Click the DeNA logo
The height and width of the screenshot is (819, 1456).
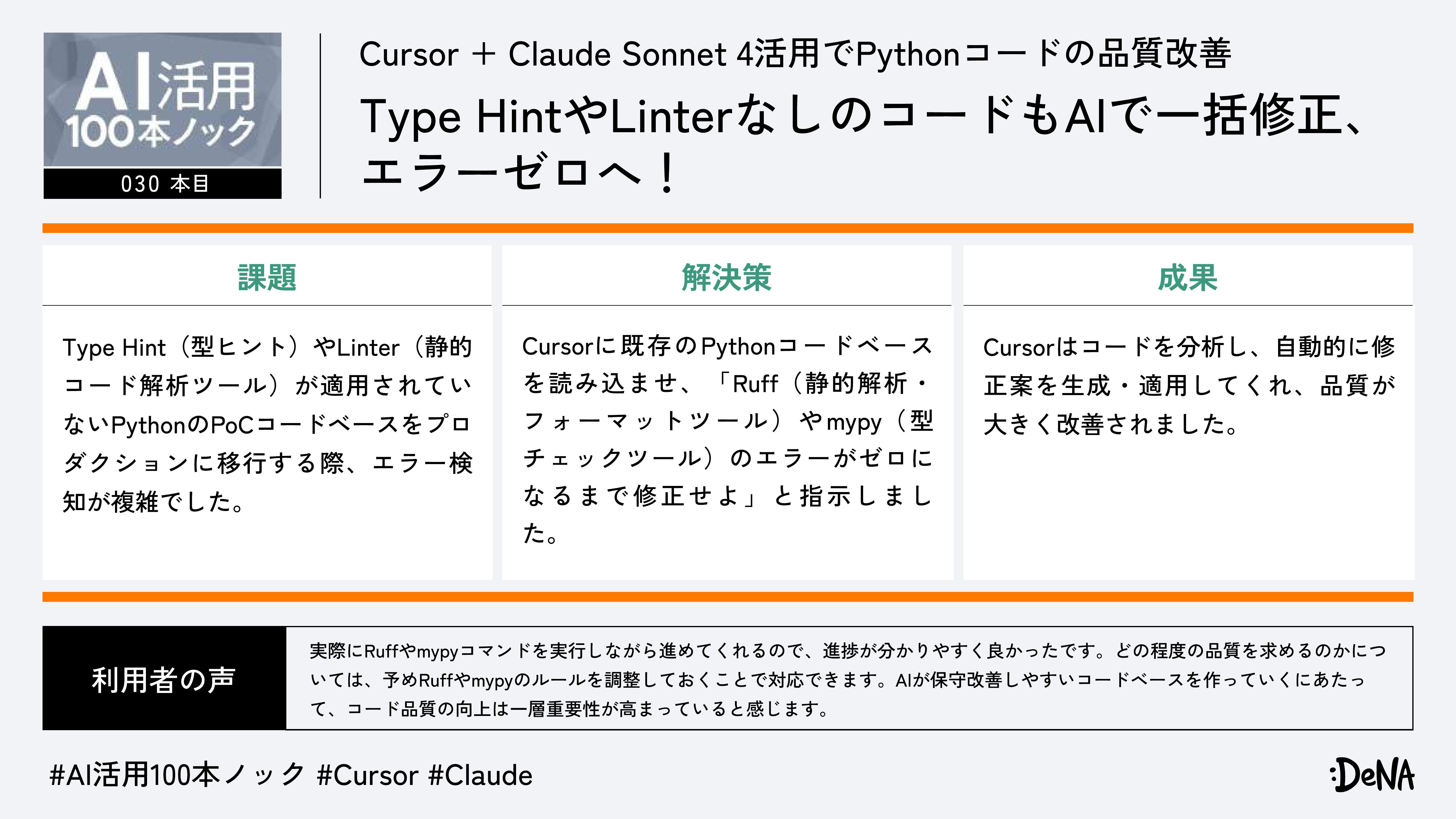click(1372, 775)
